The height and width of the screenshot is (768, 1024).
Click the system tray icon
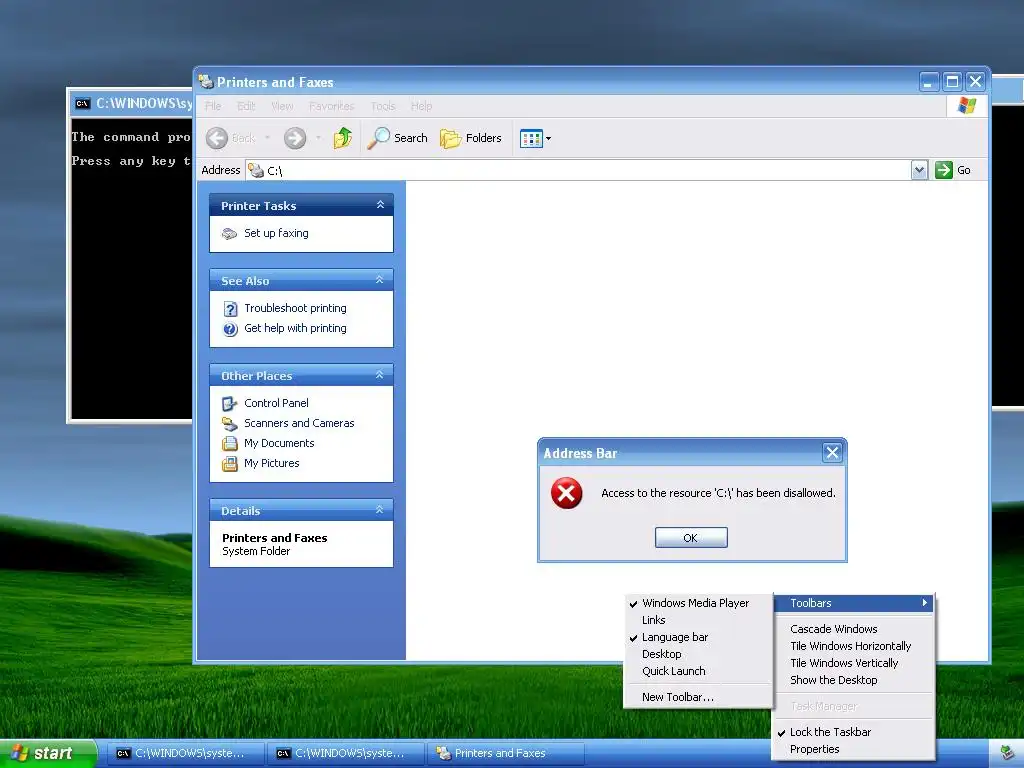click(x=1006, y=753)
